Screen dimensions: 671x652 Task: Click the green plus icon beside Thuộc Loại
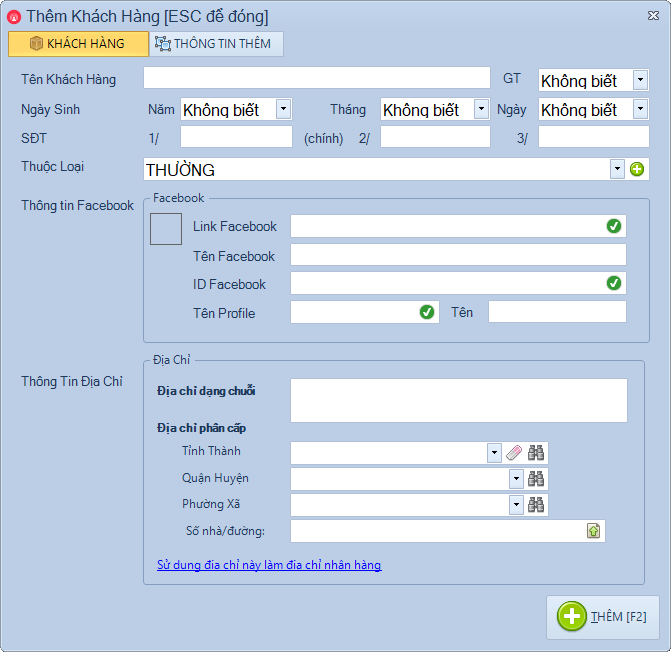pyautogui.click(x=637, y=169)
